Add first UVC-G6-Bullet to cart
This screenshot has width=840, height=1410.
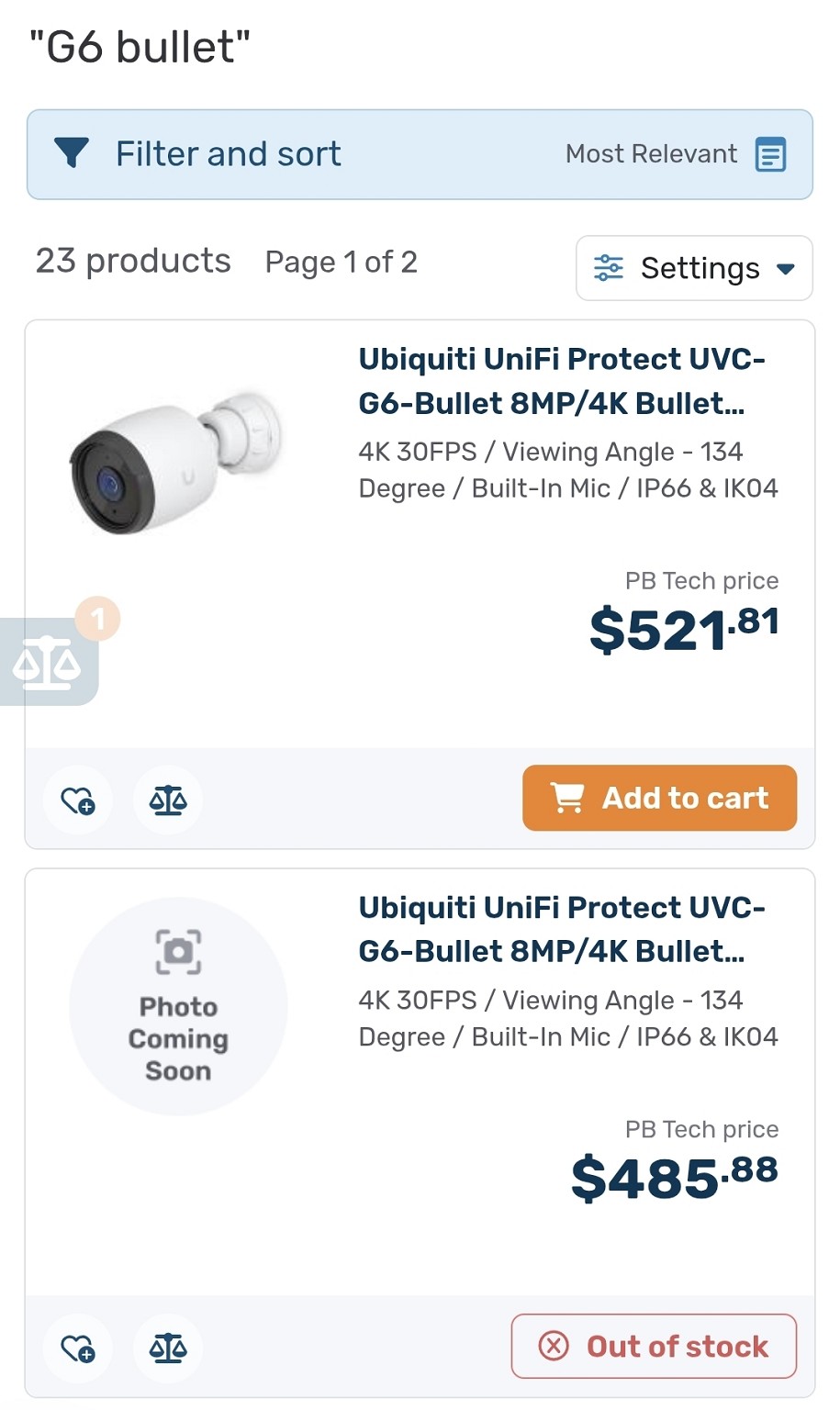(x=659, y=798)
